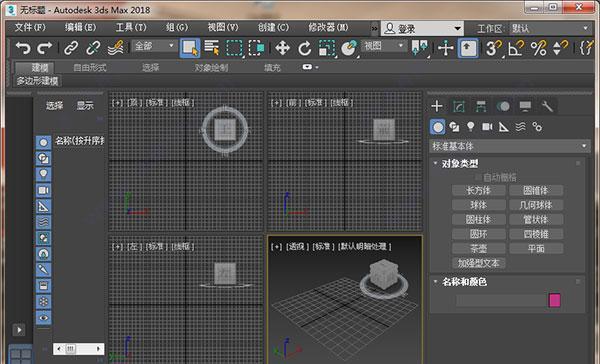Open the 修改器(M) menu
The image size is (600, 364).
[x=328, y=27]
